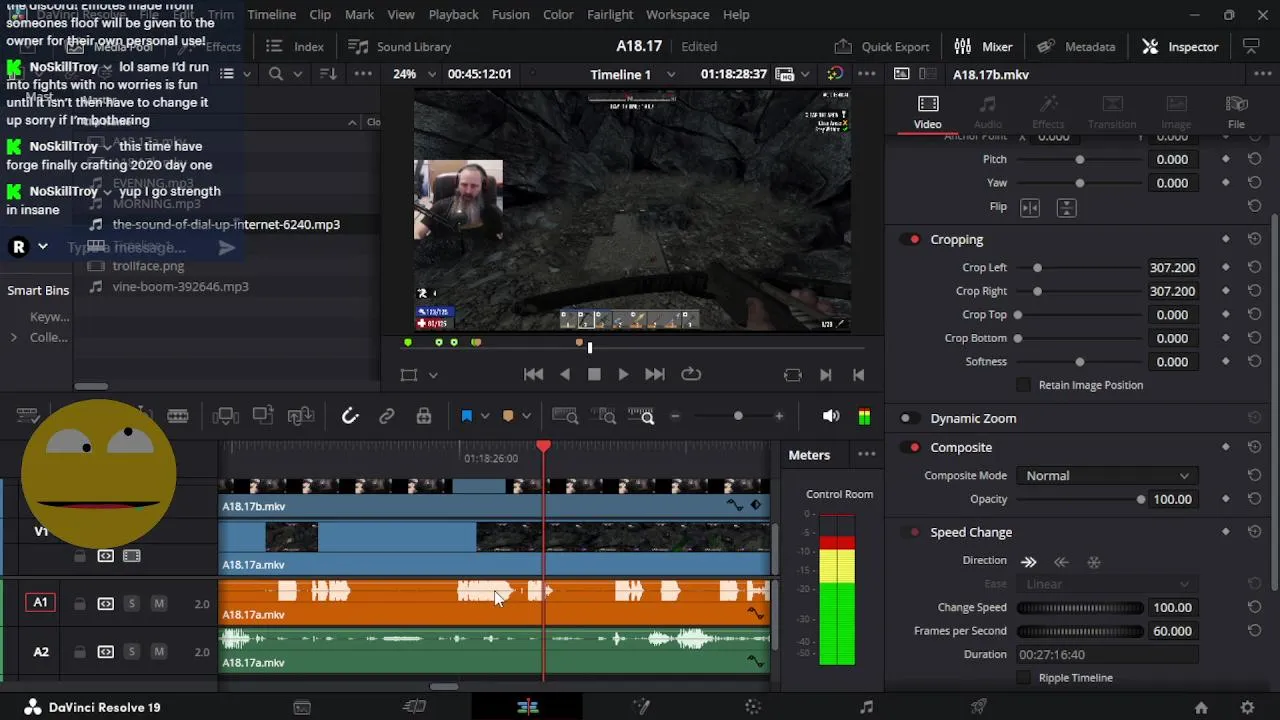Screen dimensions: 1280x720
Task: Open the Workspace menu
Action: click(x=677, y=15)
